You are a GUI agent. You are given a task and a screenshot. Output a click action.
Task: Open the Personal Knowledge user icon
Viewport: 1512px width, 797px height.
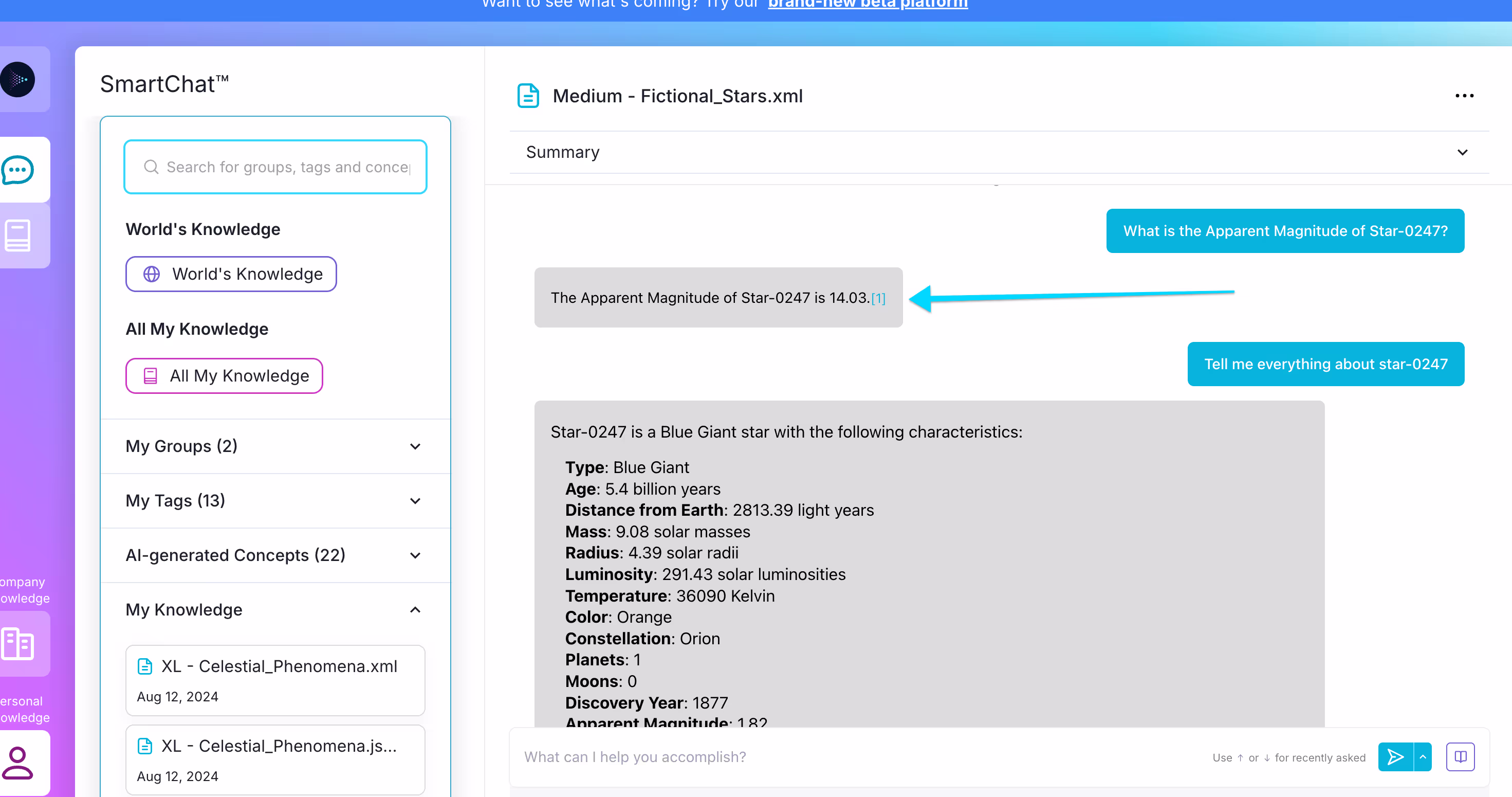[x=17, y=763]
